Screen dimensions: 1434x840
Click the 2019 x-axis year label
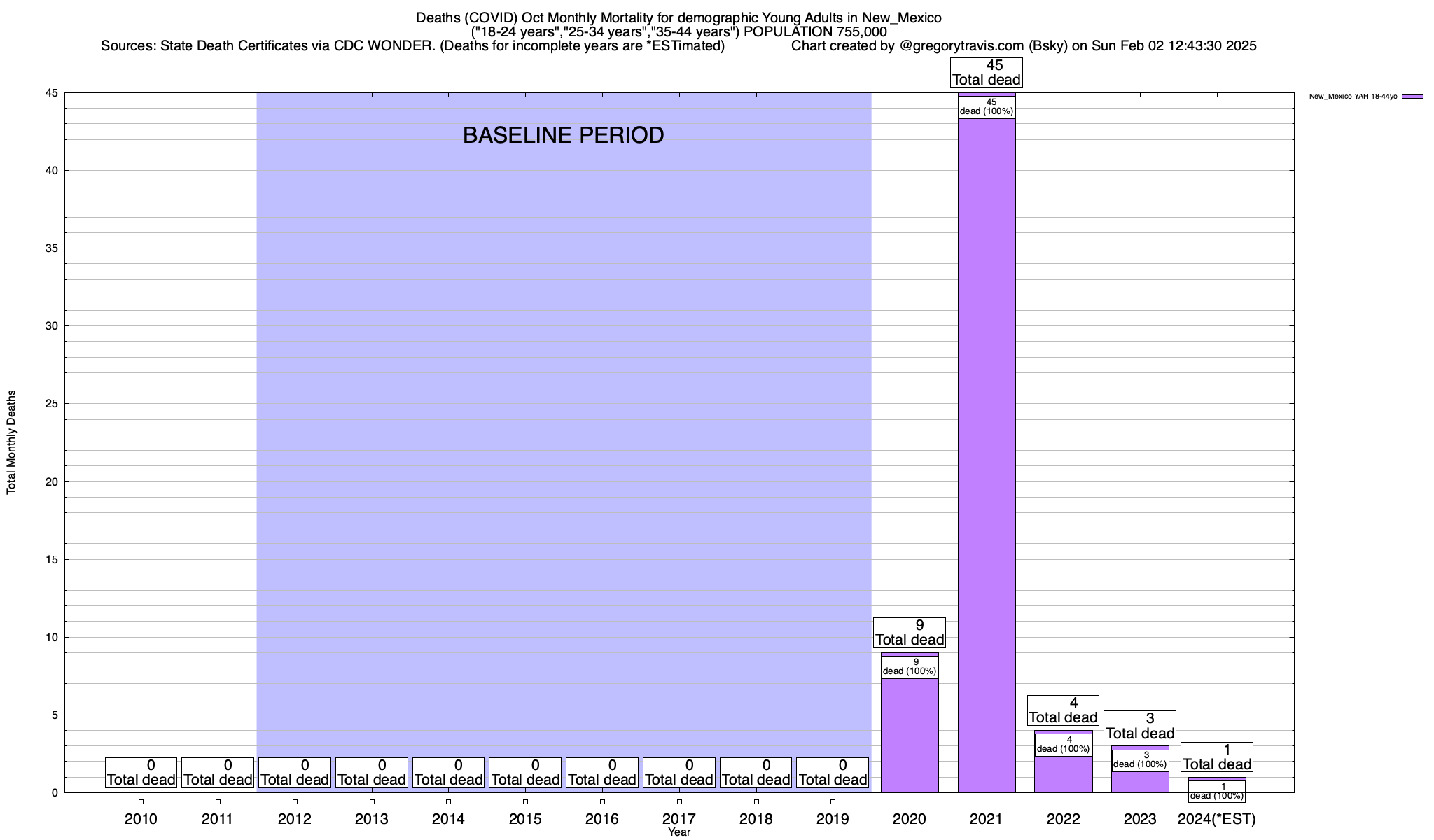[x=833, y=818]
